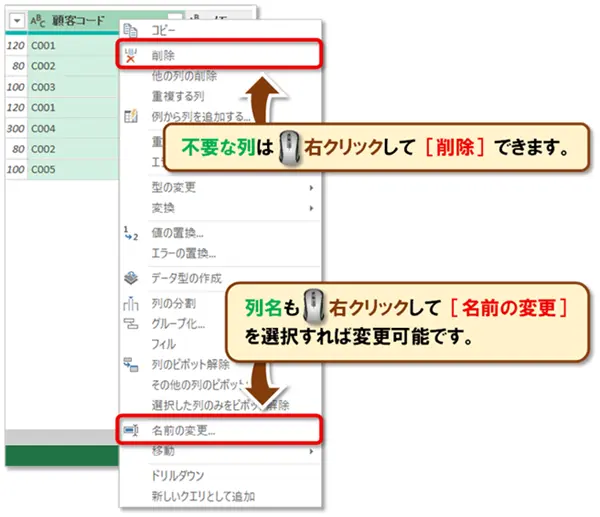Open the 移動 menu entry
600x517 pixels.
(163, 451)
